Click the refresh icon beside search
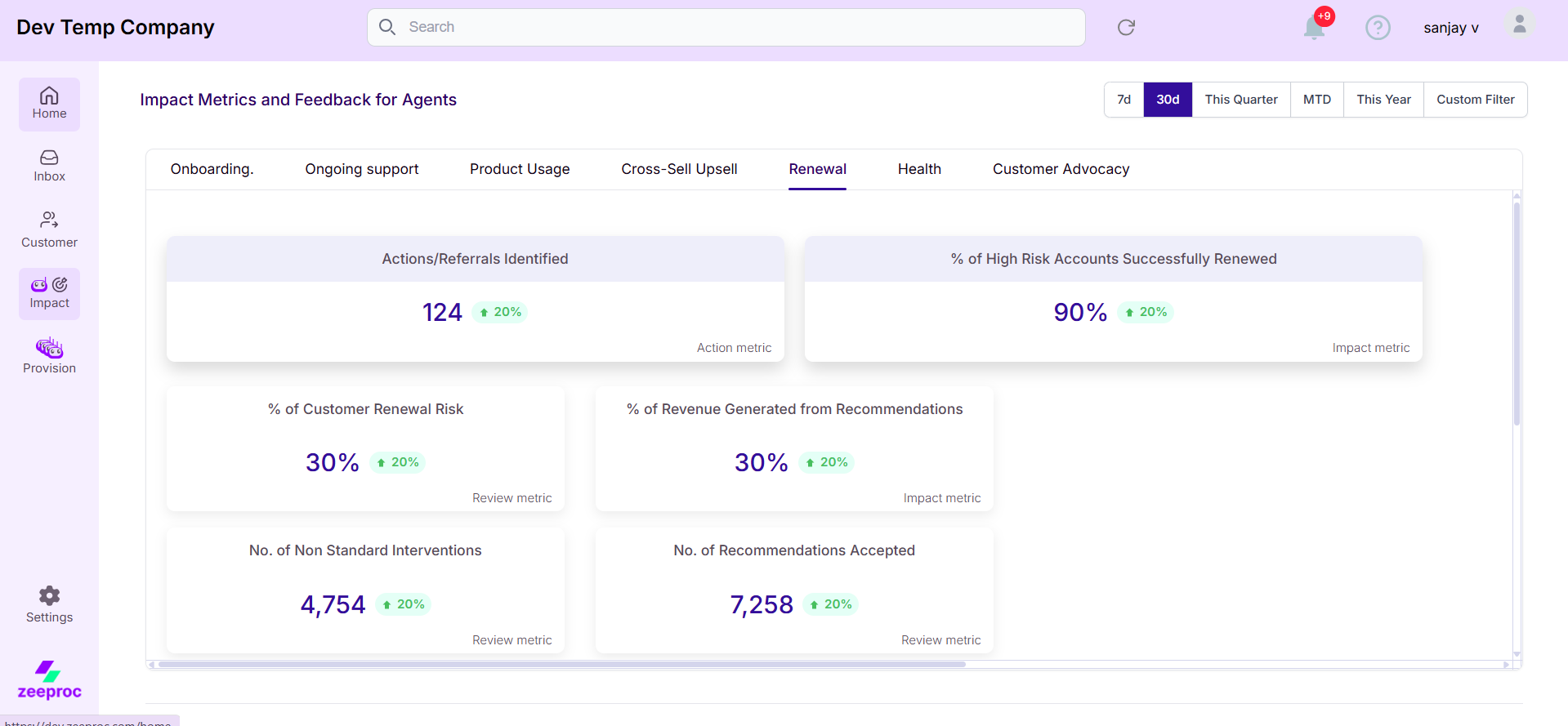Screen dimensions: 1568x726 (x=1126, y=28)
